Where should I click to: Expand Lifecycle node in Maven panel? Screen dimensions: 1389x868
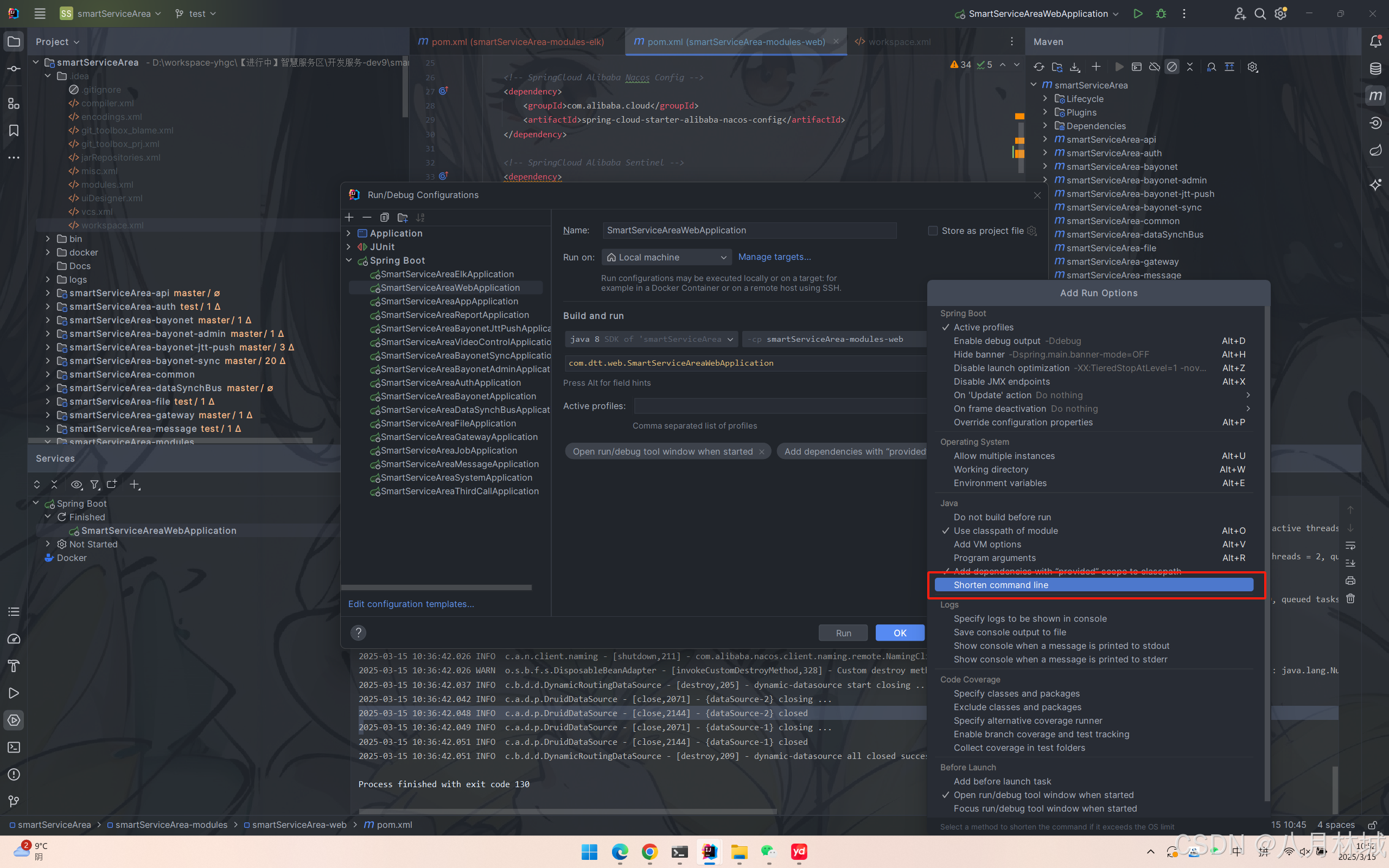1045,99
